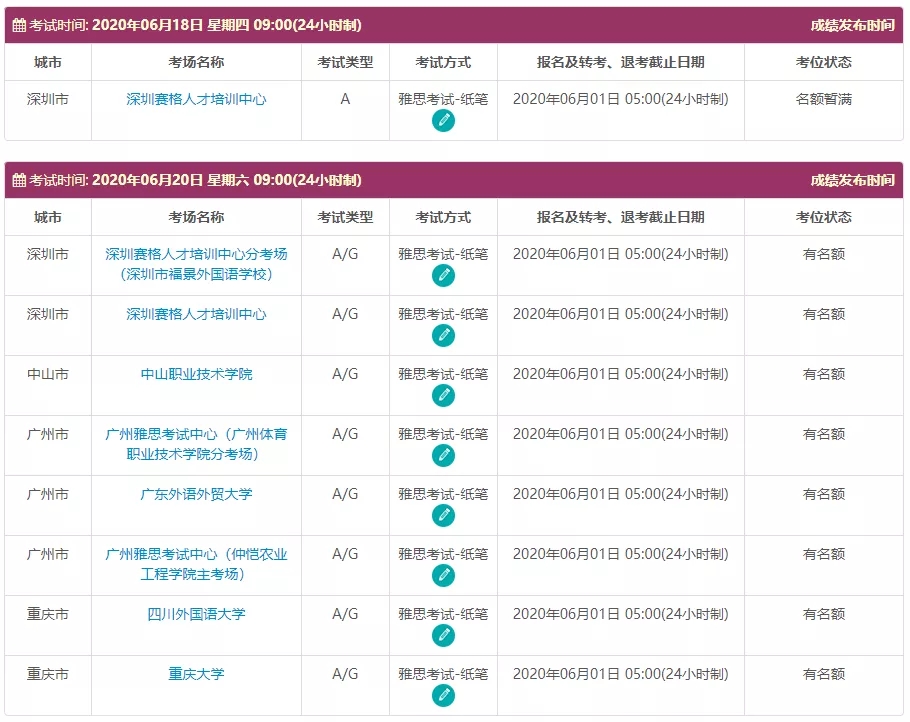Click the pencil icon in 四川外国语大学 row
The width and height of the screenshot is (910, 722).
click(443, 636)
